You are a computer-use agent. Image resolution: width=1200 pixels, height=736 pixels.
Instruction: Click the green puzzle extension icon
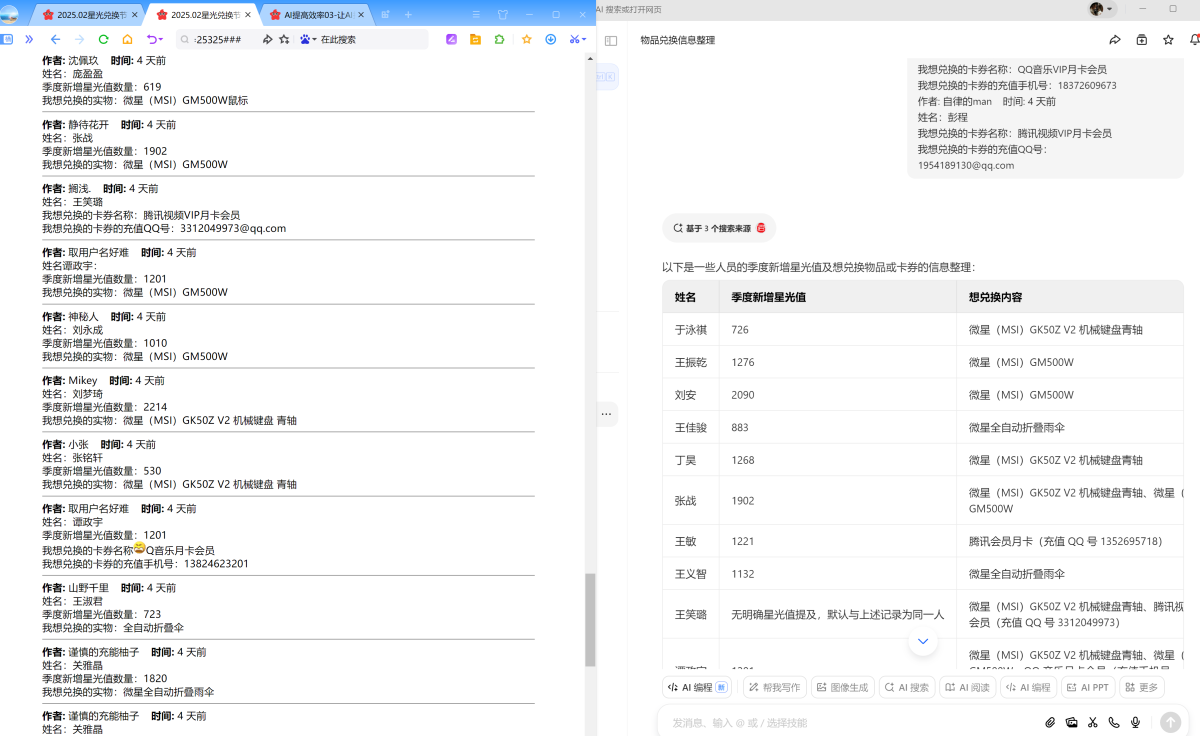[x=499, y=39]
